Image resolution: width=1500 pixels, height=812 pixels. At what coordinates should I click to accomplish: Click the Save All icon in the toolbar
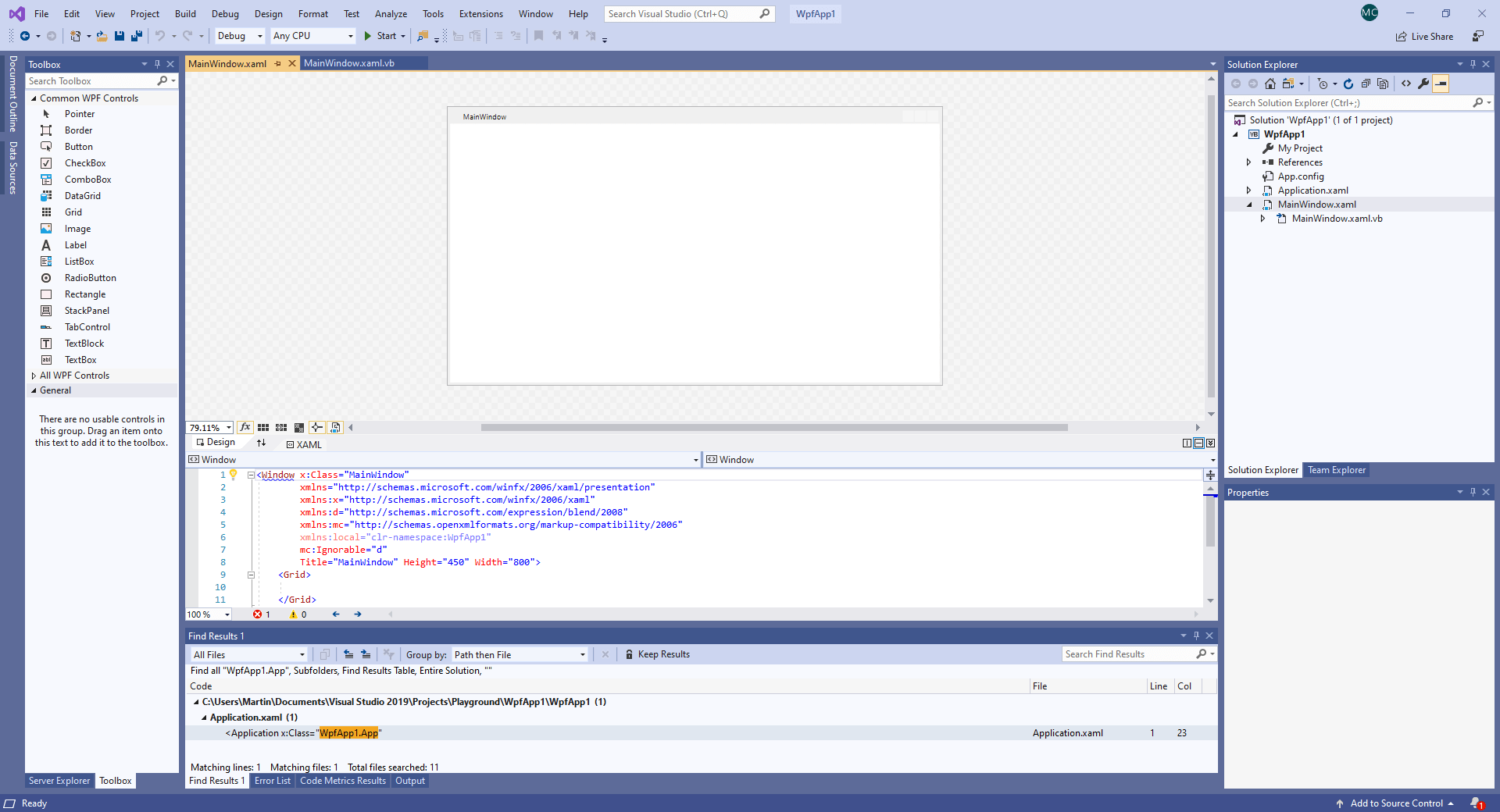137,36
